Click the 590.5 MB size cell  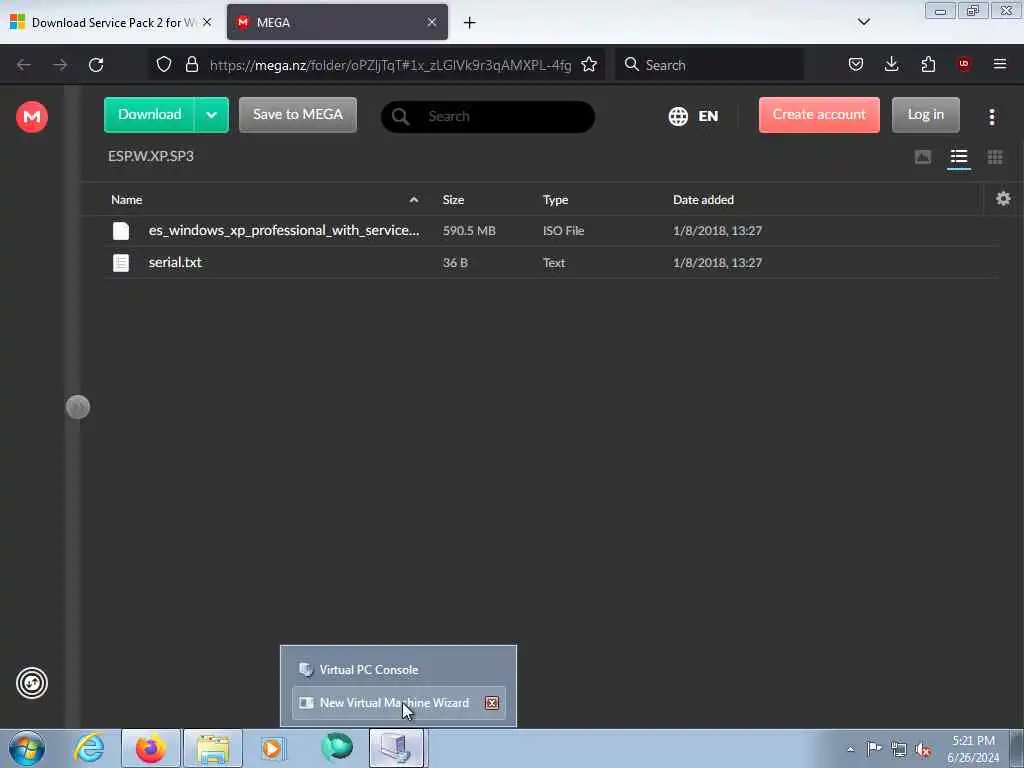tap(469, 231)
